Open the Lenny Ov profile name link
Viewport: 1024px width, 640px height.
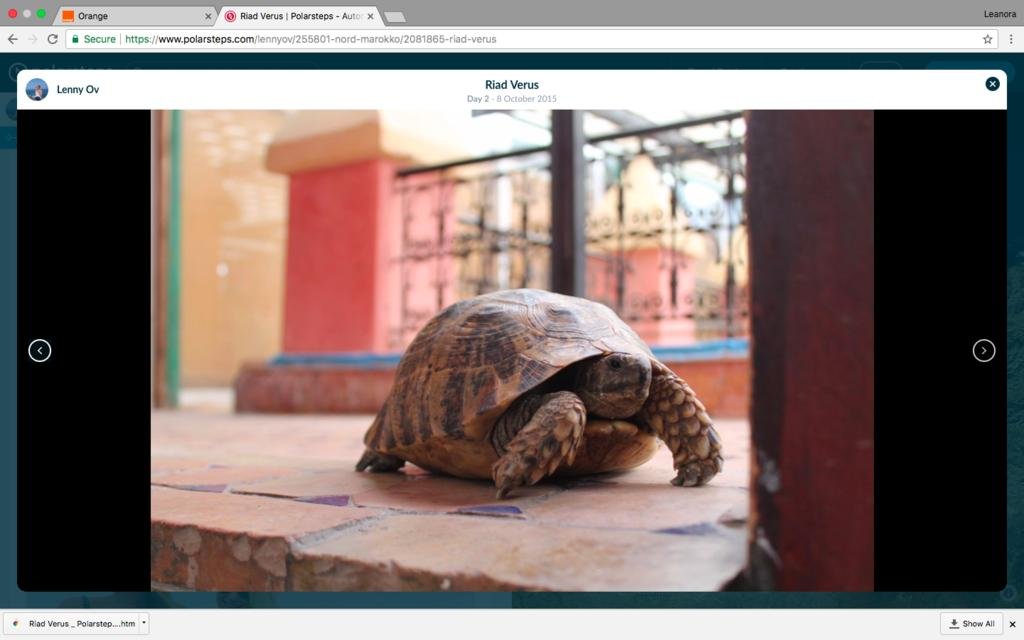point(78,89)
